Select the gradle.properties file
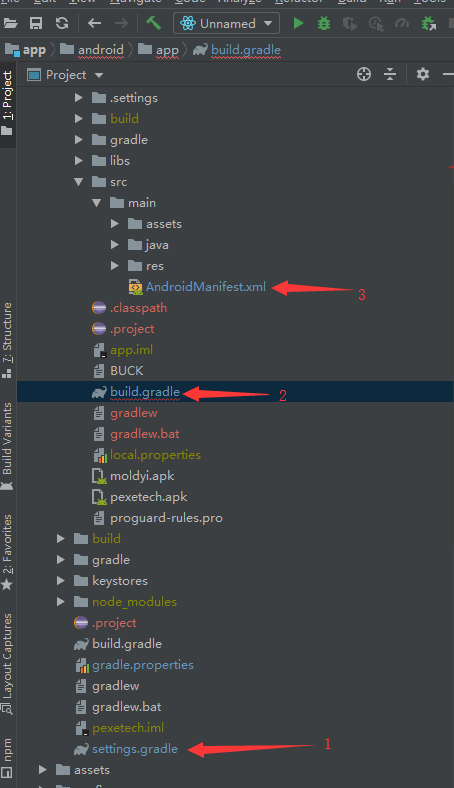The image size is (454, 788). 143,665
